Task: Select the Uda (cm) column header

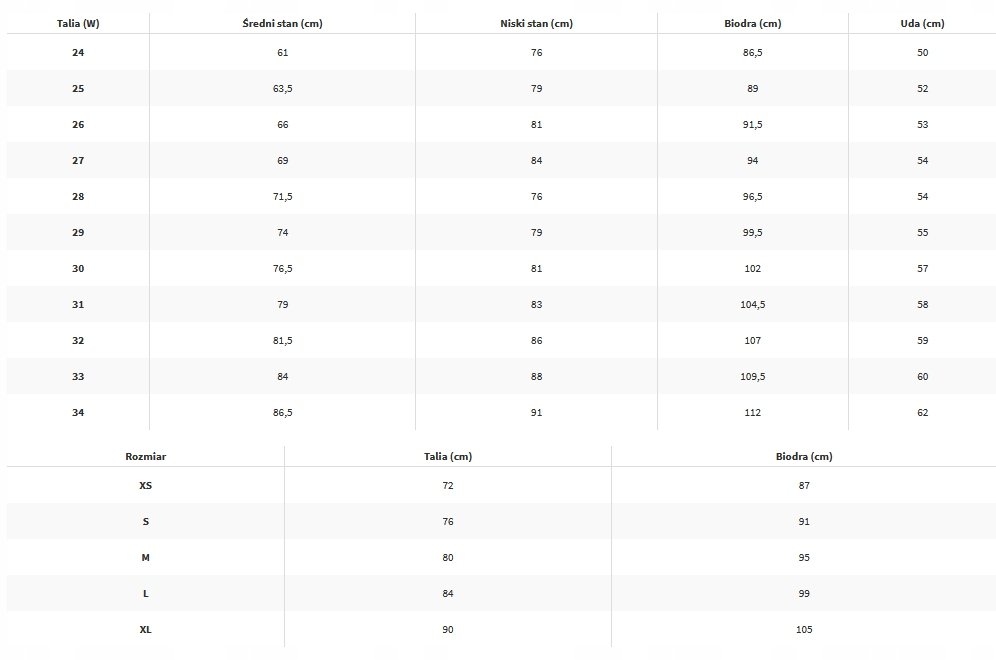Action: click(x=922, y=23)
